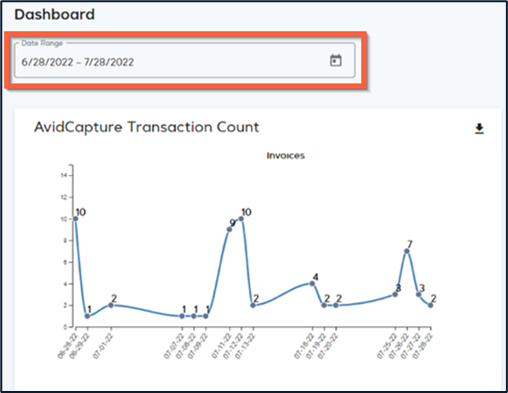
Task: Select the 06-29-22 data point showing 1
Action: (x=87, y=316)
